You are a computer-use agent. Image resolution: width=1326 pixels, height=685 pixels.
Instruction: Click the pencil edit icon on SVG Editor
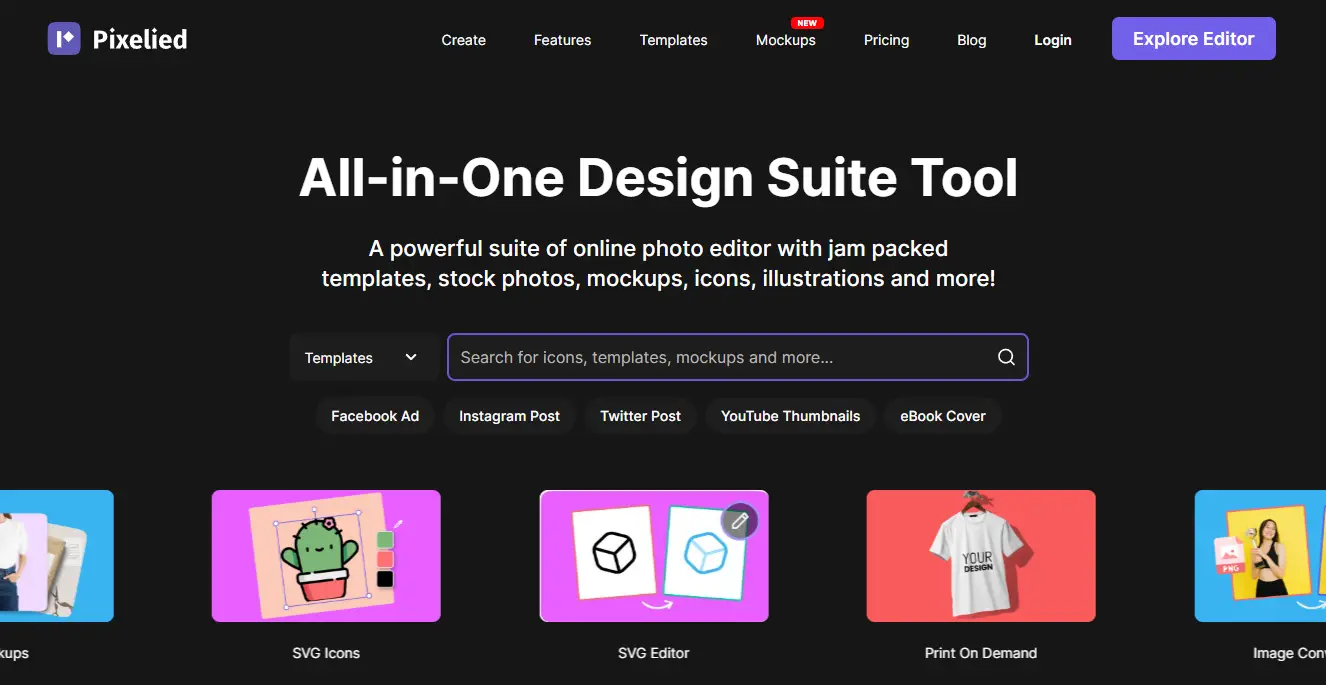tap(739, 521)
